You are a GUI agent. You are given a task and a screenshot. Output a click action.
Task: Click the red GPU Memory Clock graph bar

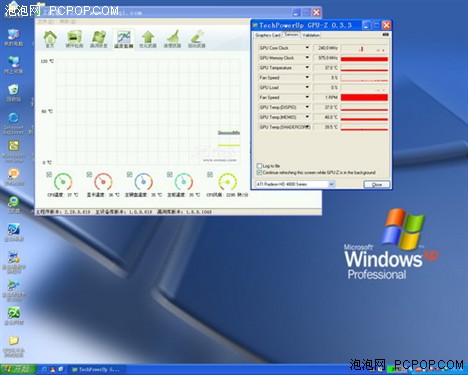point(364,59)
